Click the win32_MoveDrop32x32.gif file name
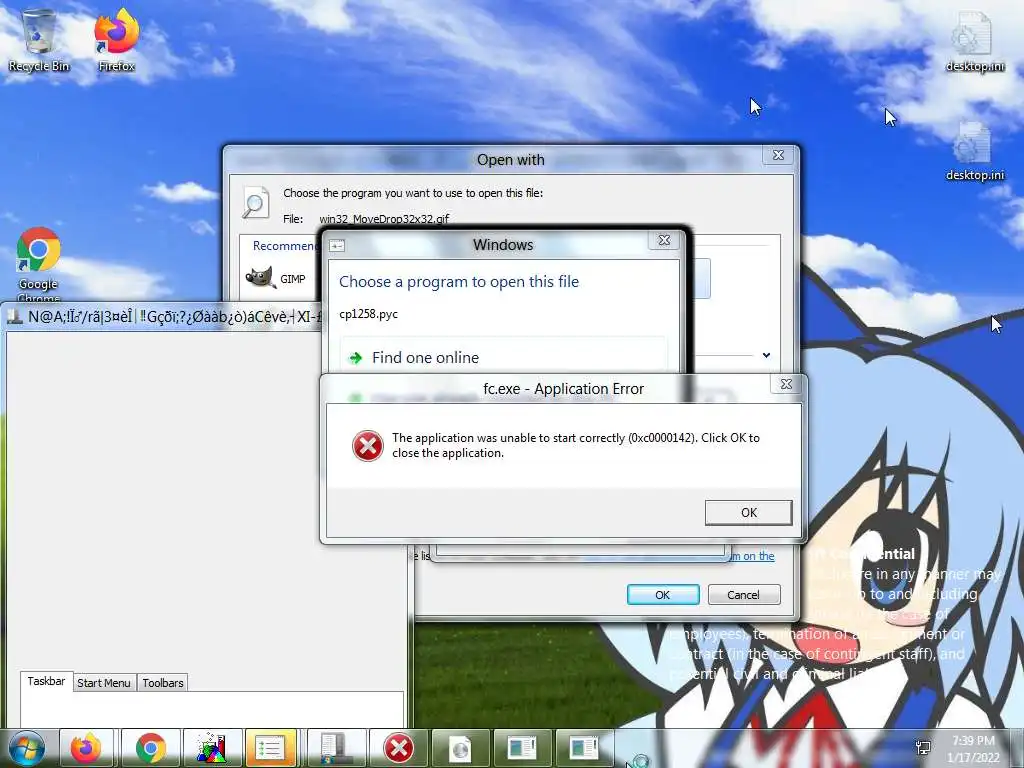The height and width of the screenshot is (768, 1024). pyautogui.click(x=384, y=219)
